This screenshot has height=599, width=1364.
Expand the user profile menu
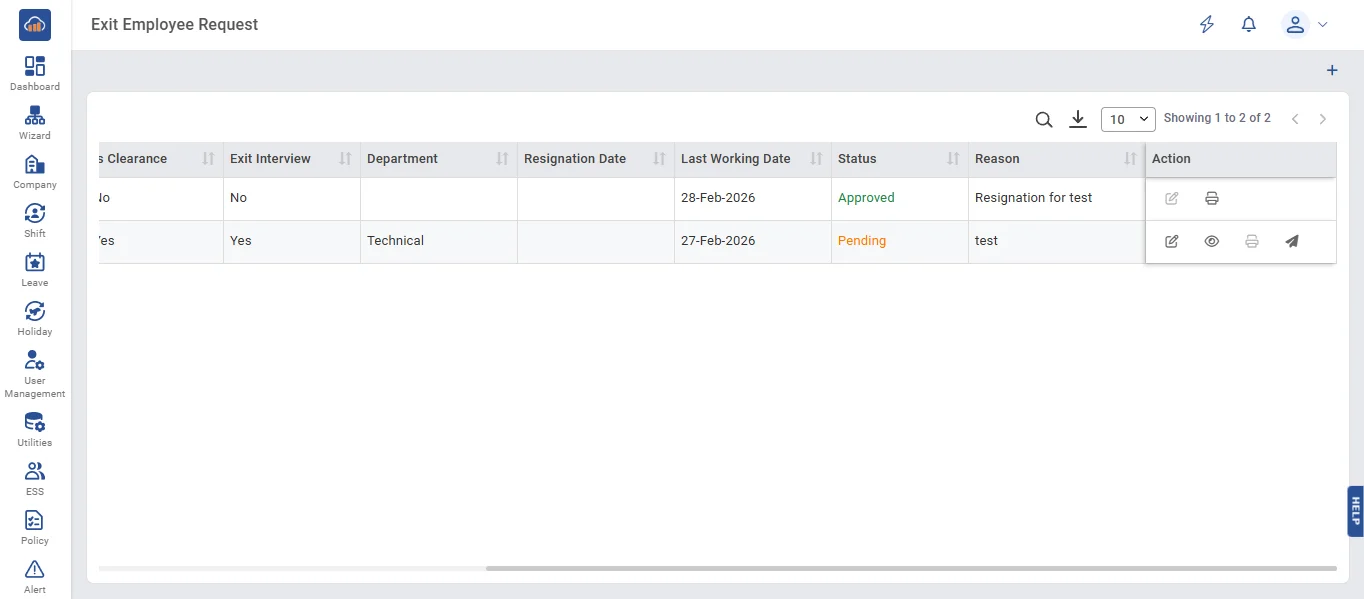(1304, 25)
